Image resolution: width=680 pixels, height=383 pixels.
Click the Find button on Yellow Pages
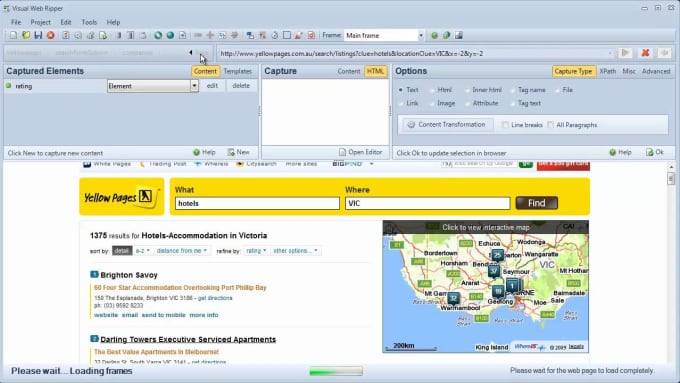[x=536, y=203]
